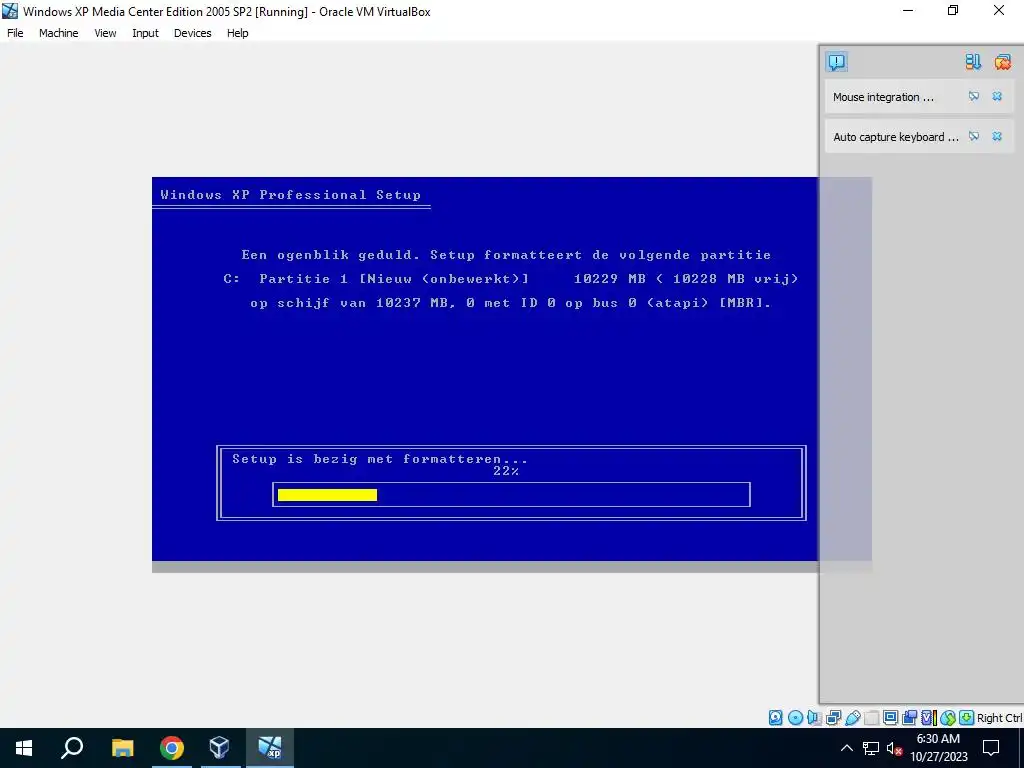Click the keyboard capture green arrow icon
1024x768 pixels.
click(x=967, y=718)
